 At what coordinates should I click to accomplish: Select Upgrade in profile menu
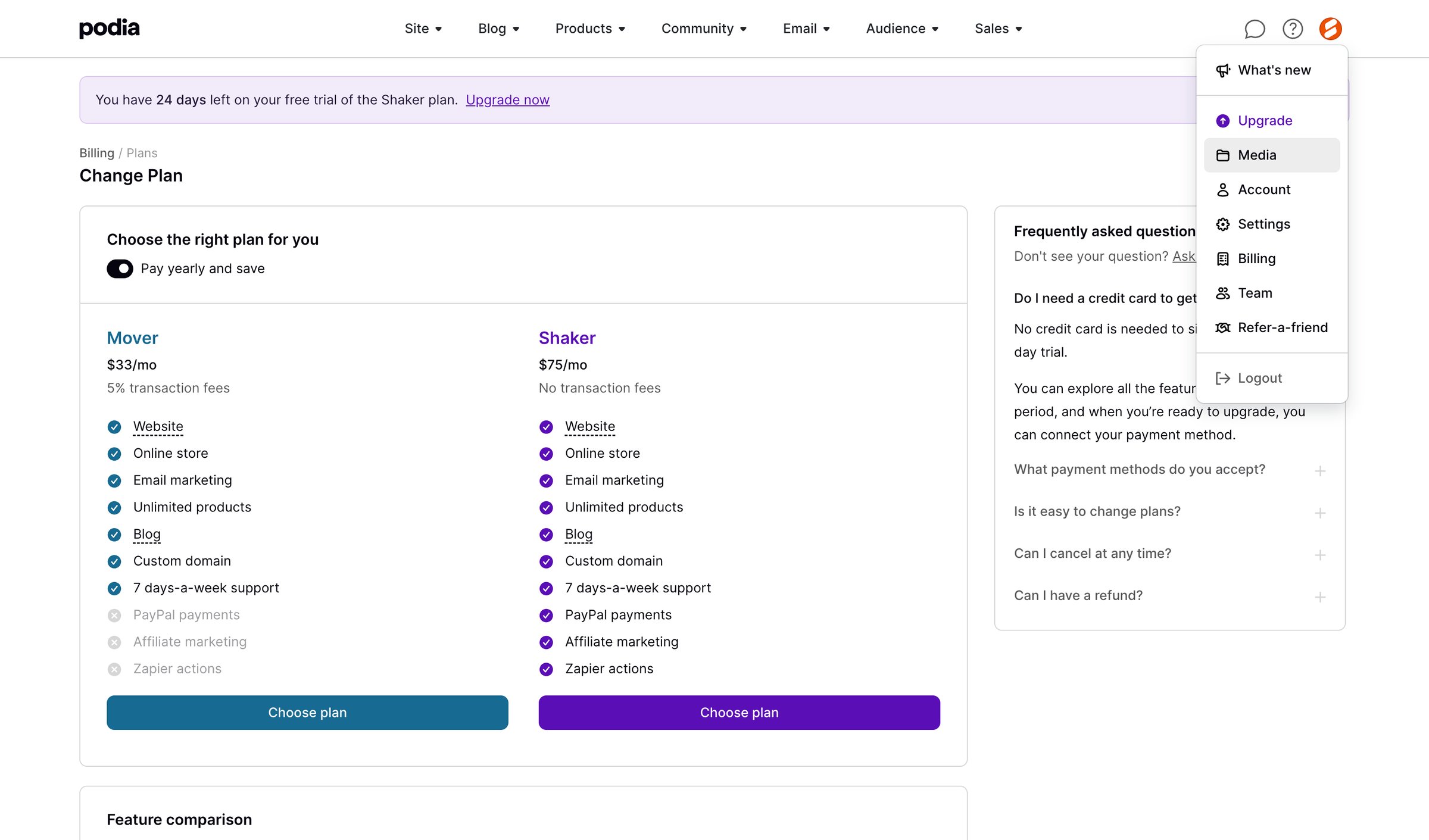(1272, 121)
